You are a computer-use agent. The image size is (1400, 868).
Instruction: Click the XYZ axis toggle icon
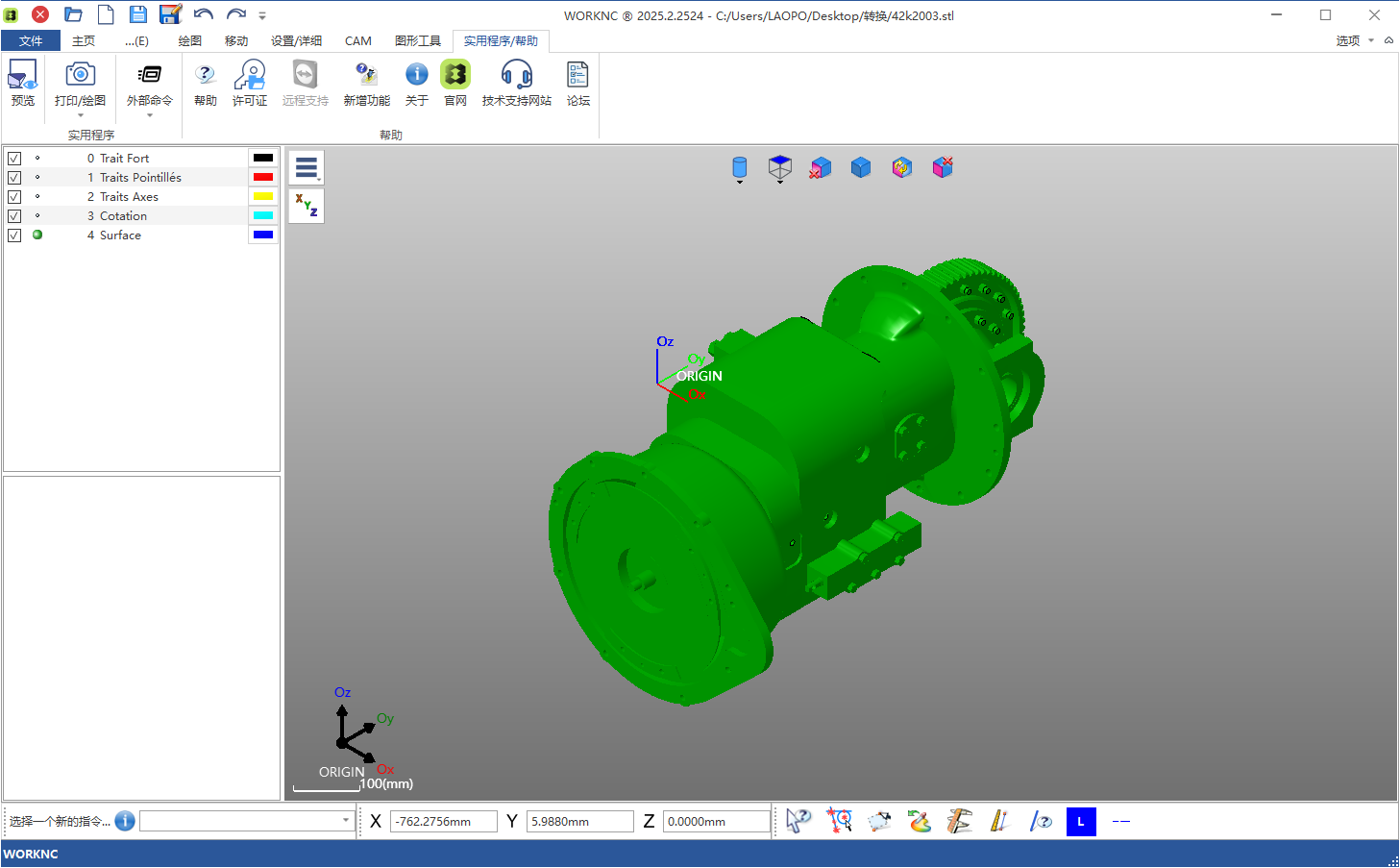[x=307, y=206]
